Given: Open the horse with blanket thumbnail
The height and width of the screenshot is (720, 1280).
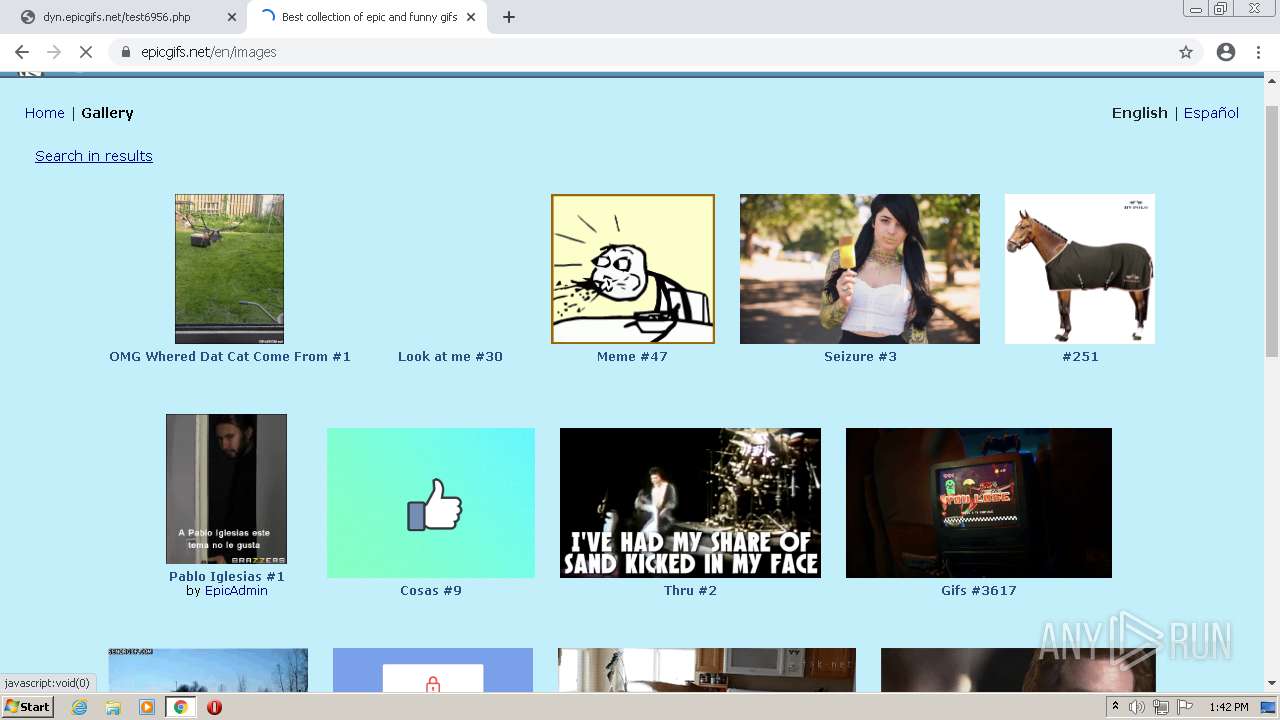Looking at the screenshot, I should click(x=1080, y=269).
